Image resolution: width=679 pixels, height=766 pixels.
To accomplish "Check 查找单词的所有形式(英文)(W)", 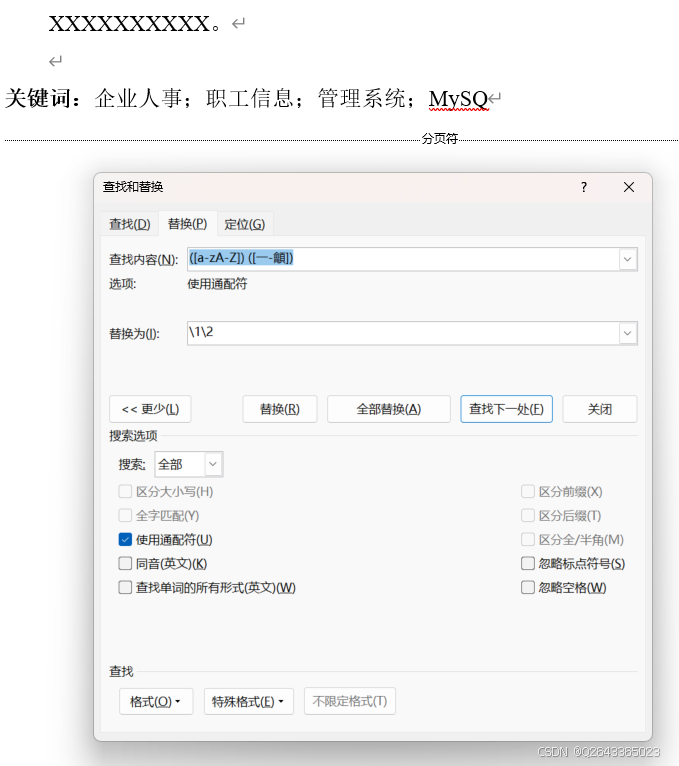I will [125, 587].
